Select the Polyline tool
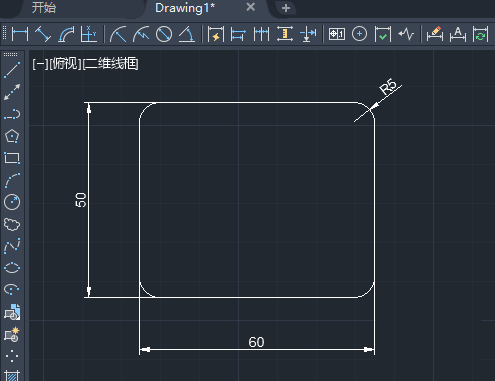The height and width of the screenshot is (381, 495). pyautogui.click(x=12, y=114)
